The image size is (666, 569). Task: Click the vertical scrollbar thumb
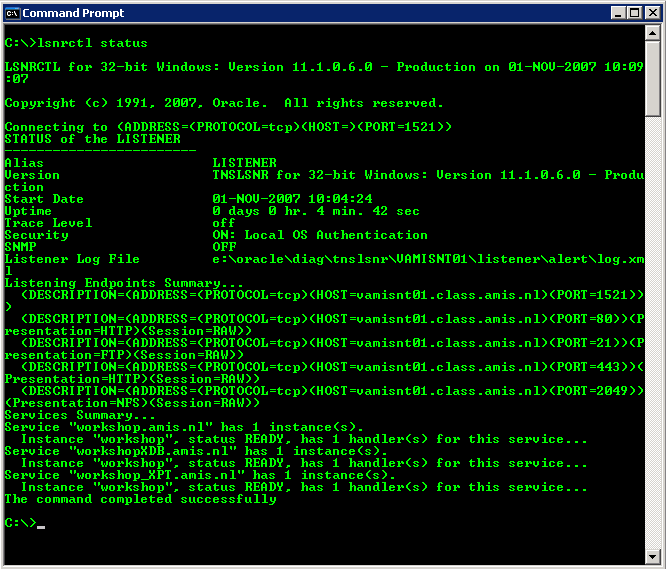(x=653, y=80)
